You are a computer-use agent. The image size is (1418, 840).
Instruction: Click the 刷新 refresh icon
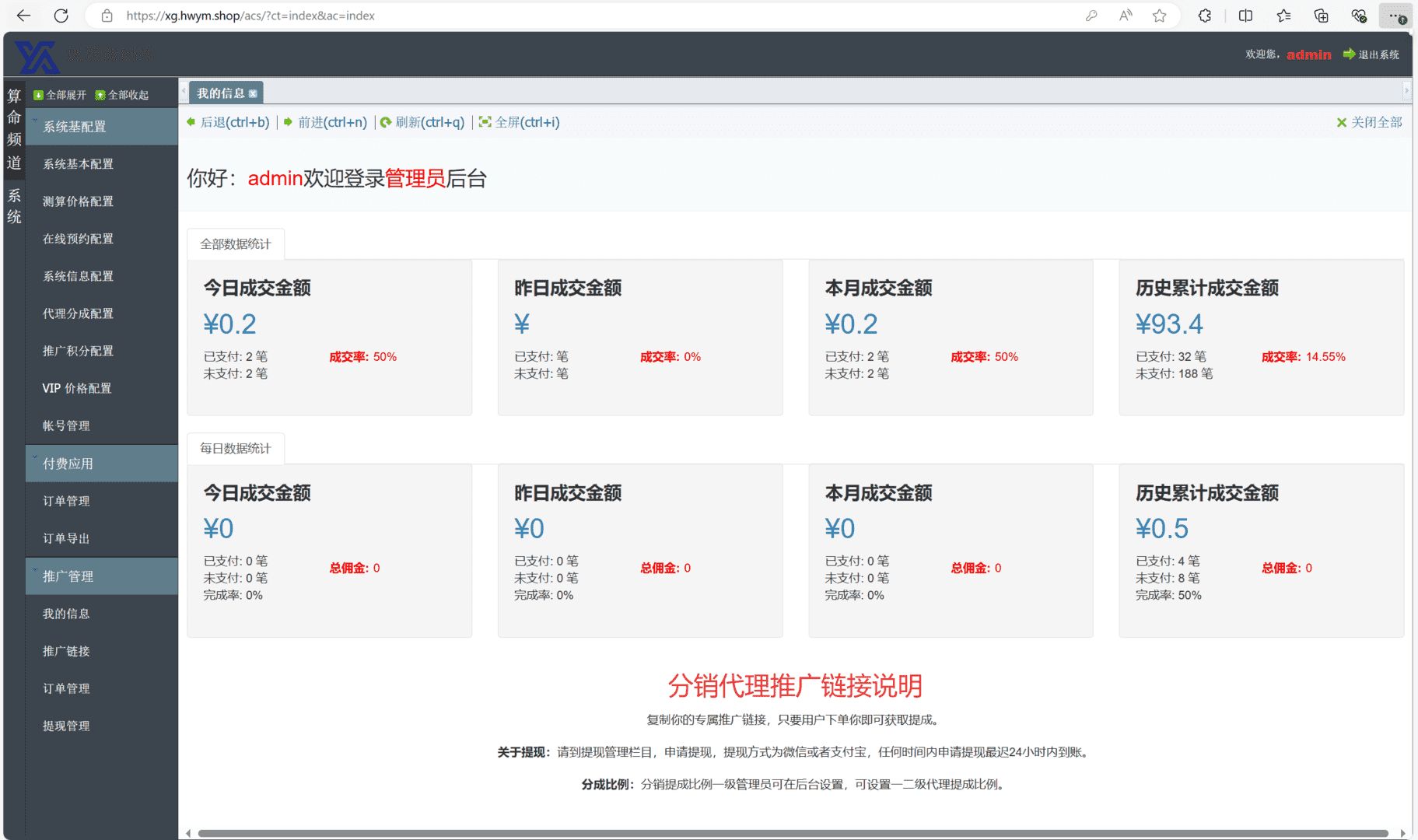pos(385,122)
